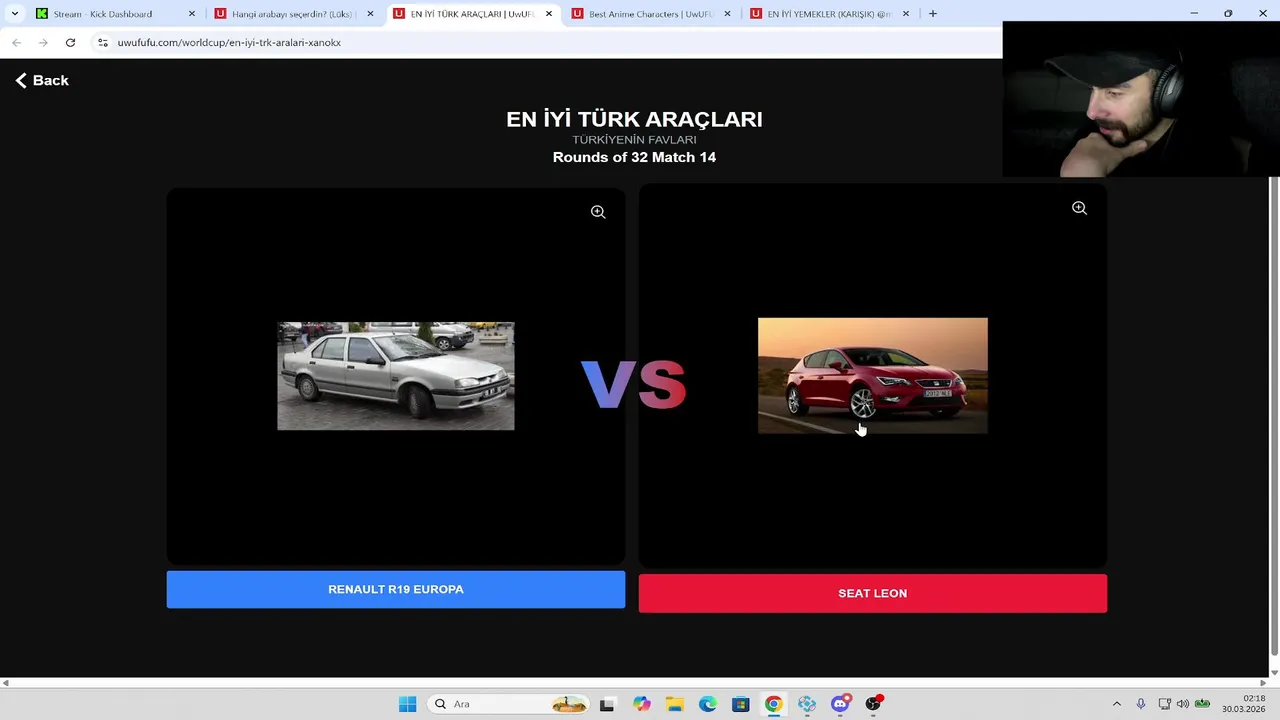1280x720 pixels.
Task: Open a new browser tab
Action: point(933,14)
